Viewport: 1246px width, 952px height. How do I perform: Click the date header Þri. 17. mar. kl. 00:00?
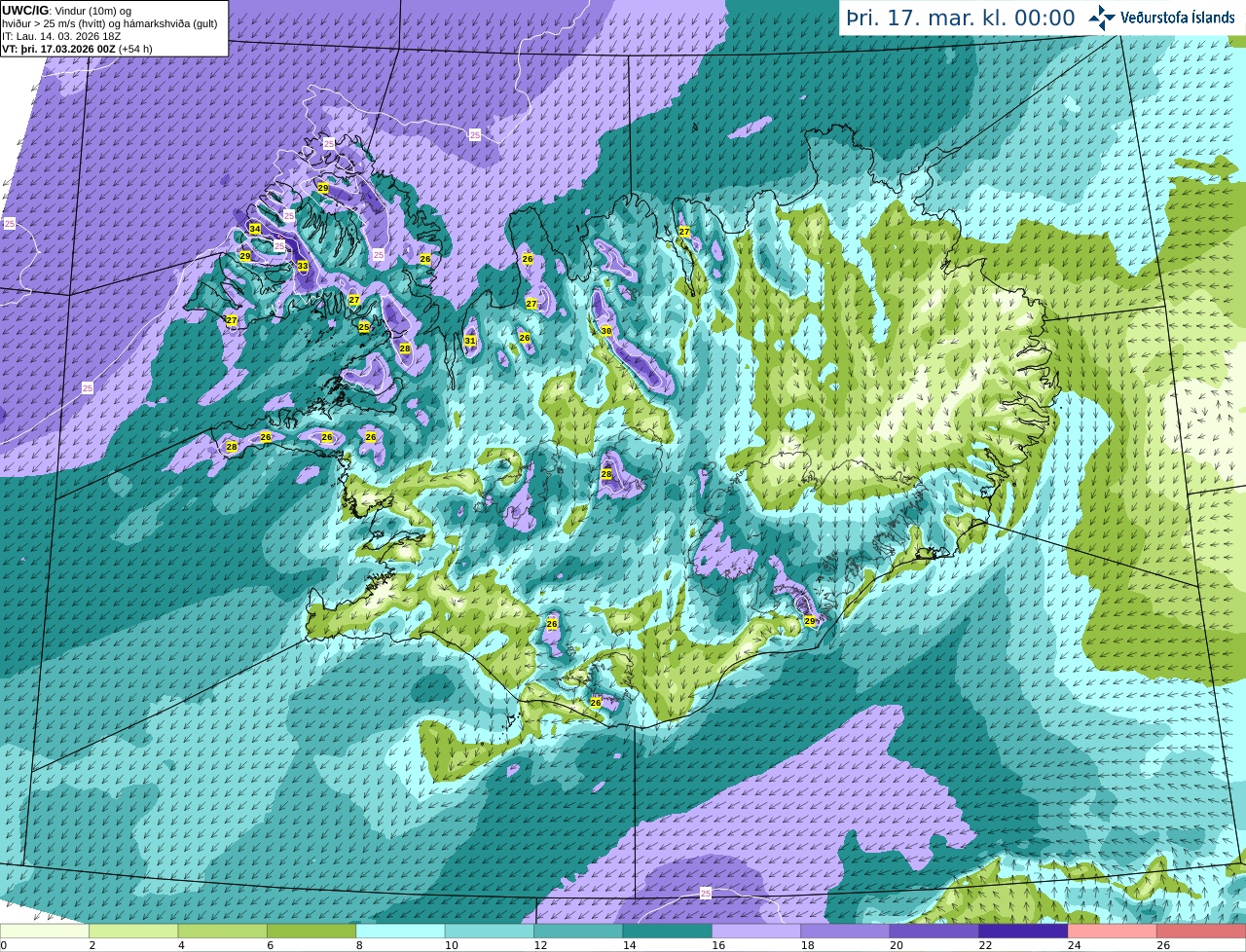coord(961,18)
